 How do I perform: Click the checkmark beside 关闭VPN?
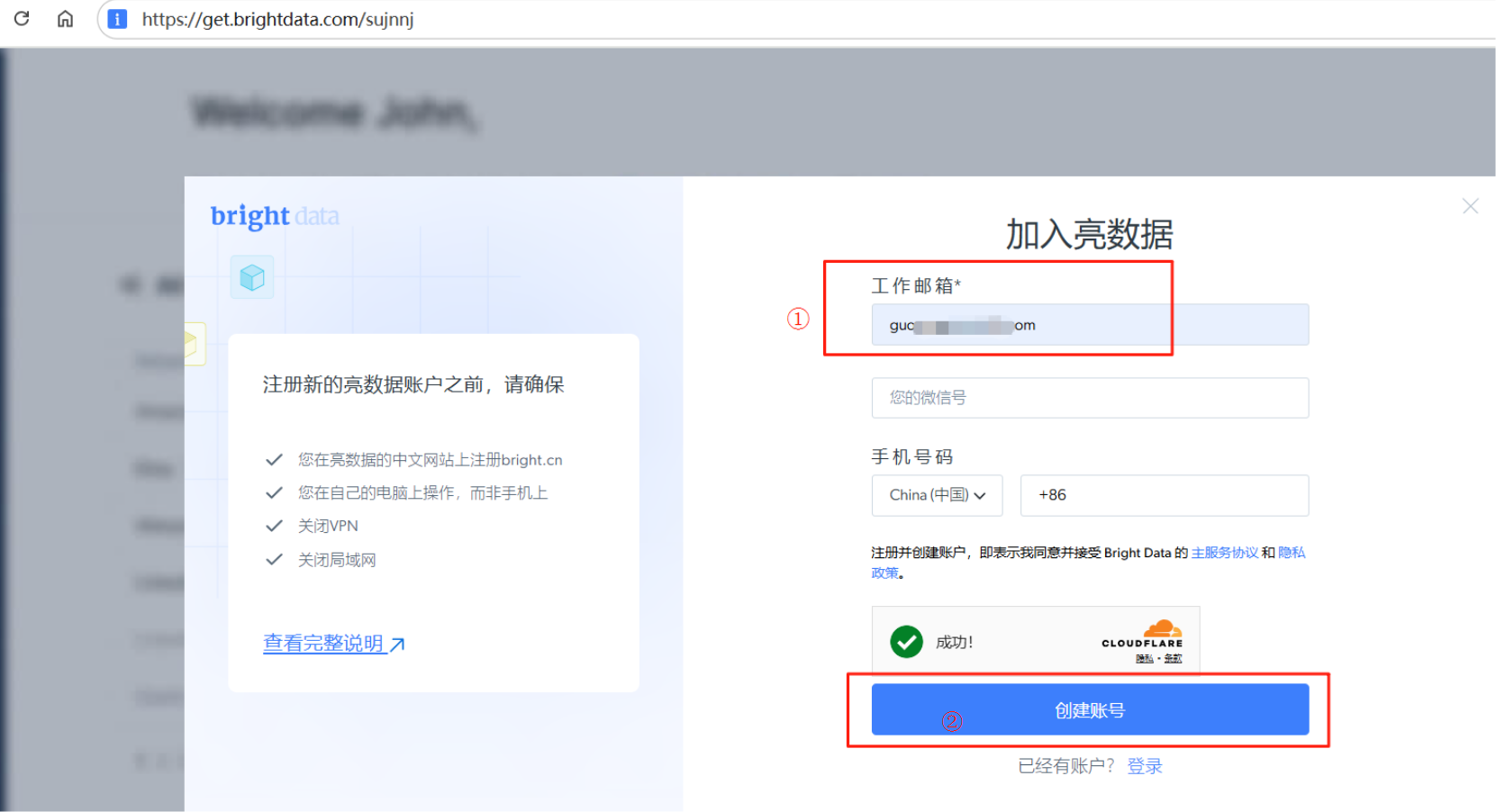[274, 526]
